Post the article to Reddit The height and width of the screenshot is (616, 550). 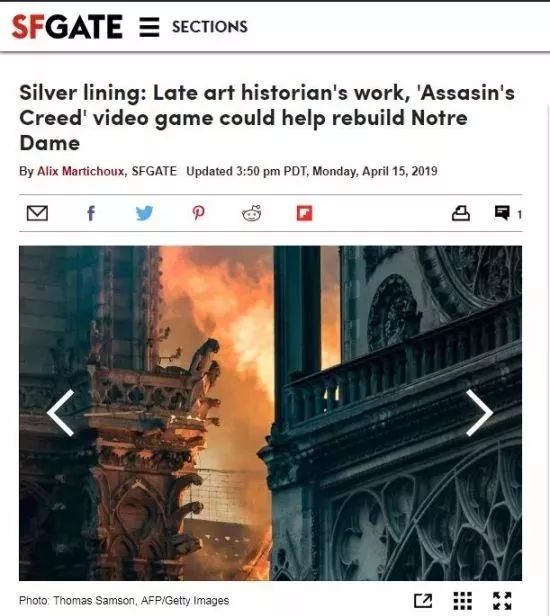point(252,213)
